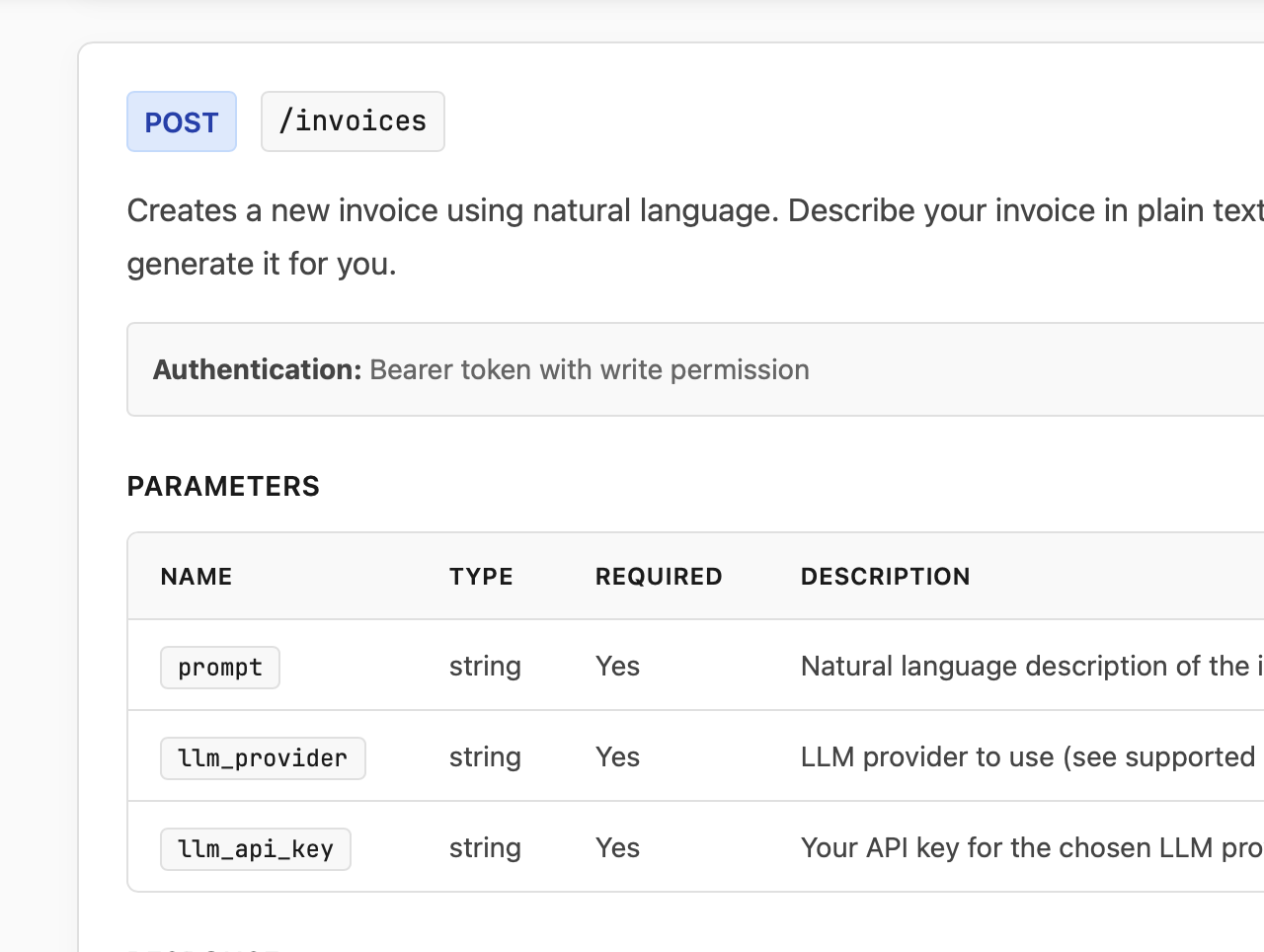Click the NAME column header

(196, 576)
